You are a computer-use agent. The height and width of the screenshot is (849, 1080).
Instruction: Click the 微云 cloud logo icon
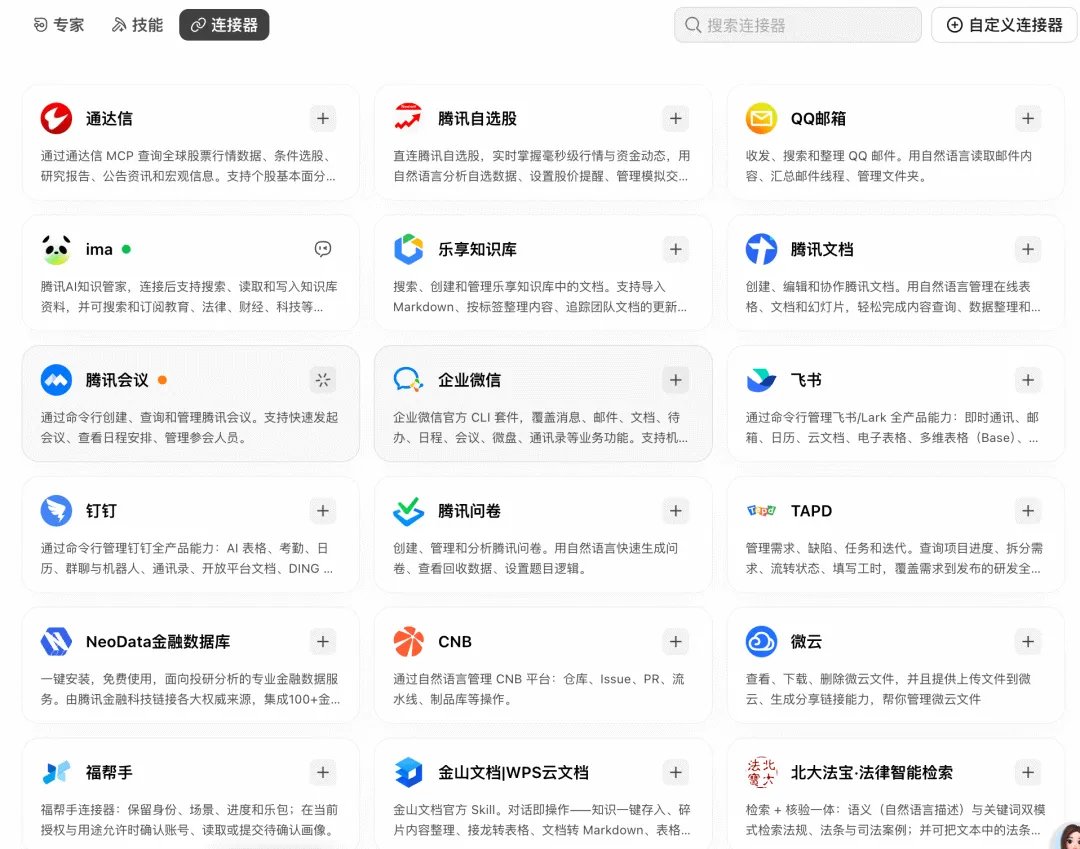[761, 642]
